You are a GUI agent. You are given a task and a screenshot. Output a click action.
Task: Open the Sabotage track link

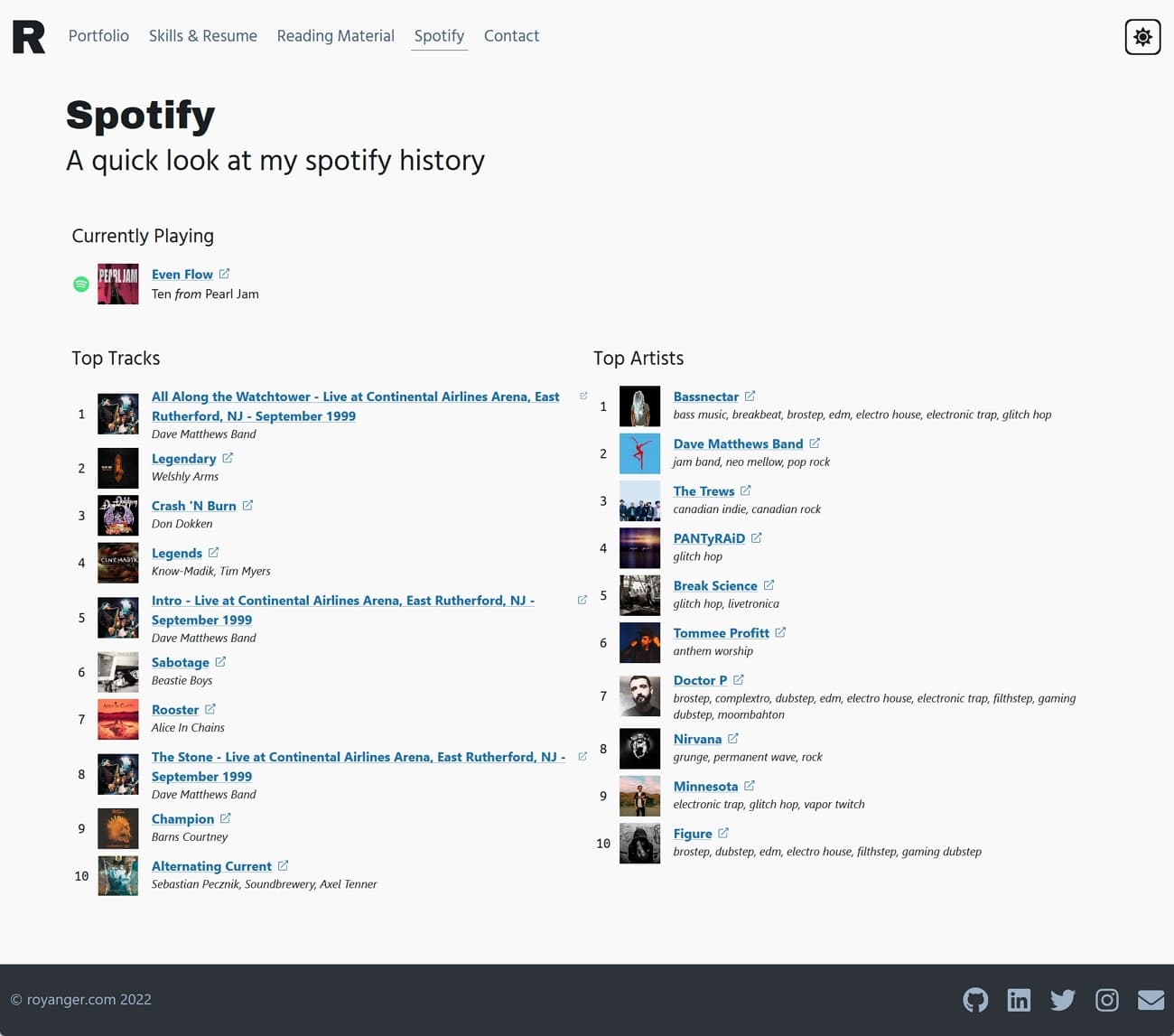pyautogui.click(x=181, y=663)
